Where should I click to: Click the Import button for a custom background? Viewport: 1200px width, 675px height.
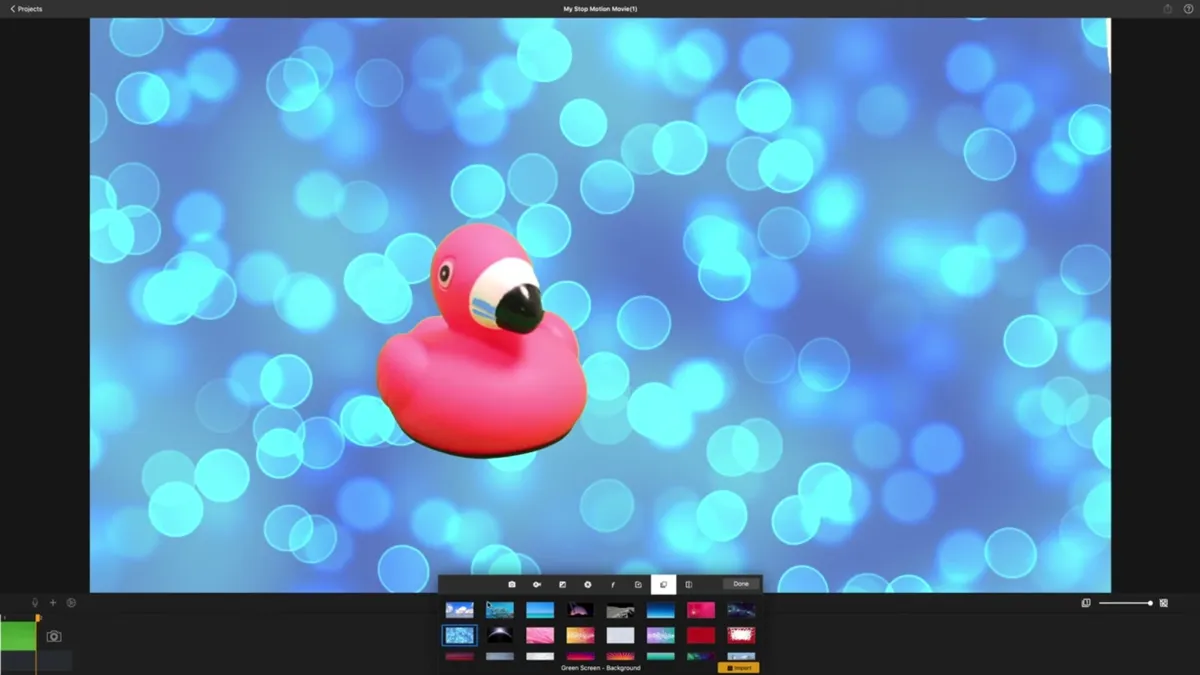point(740,667)
